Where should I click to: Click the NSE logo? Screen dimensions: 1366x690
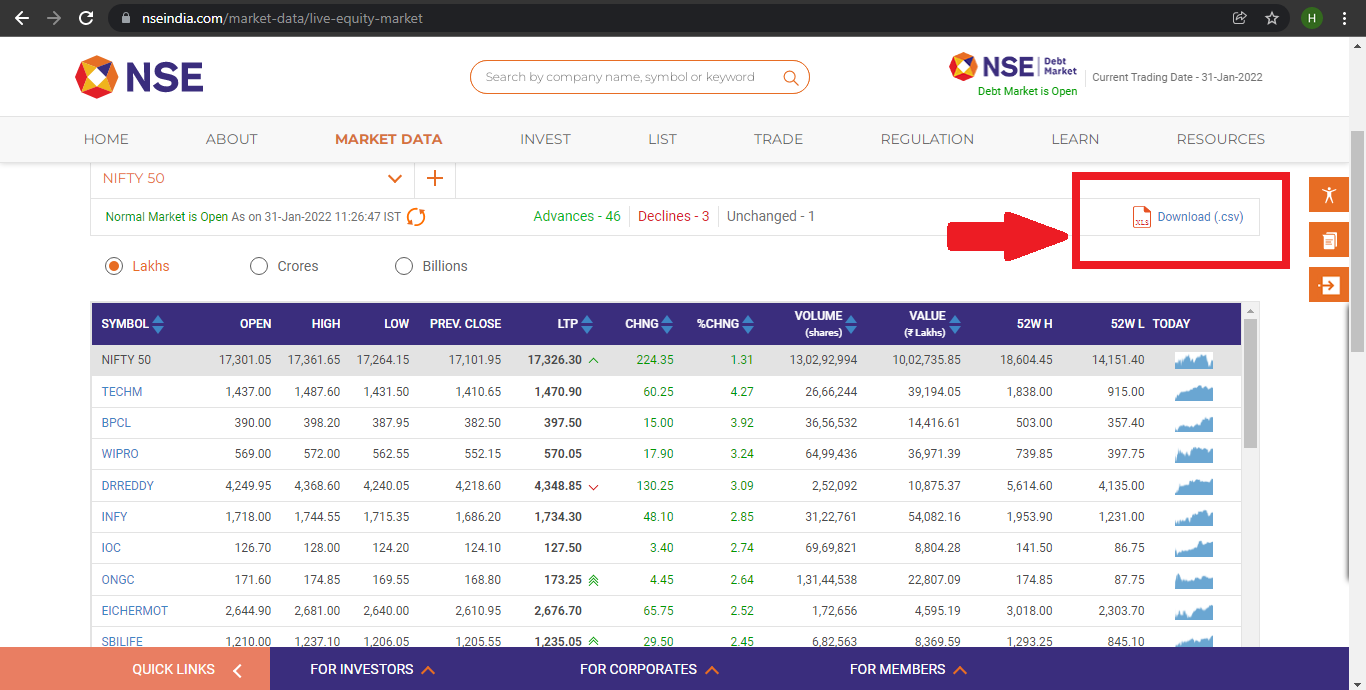(x=139, y=77)
